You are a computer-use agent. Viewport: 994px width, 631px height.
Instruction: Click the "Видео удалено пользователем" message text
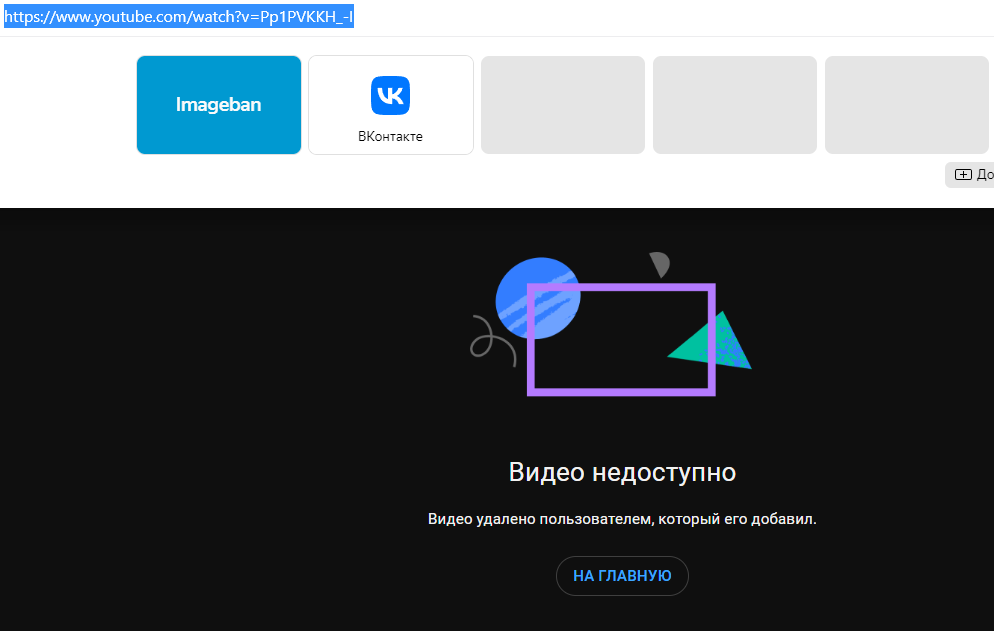622,520
